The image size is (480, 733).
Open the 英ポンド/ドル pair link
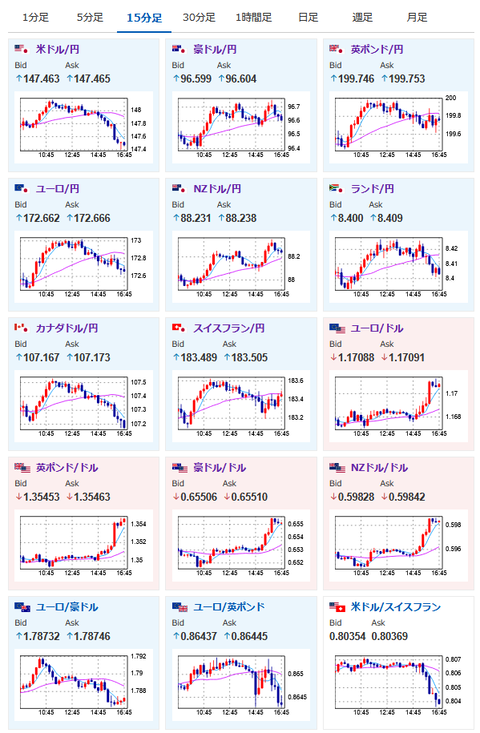pos(67,467)
